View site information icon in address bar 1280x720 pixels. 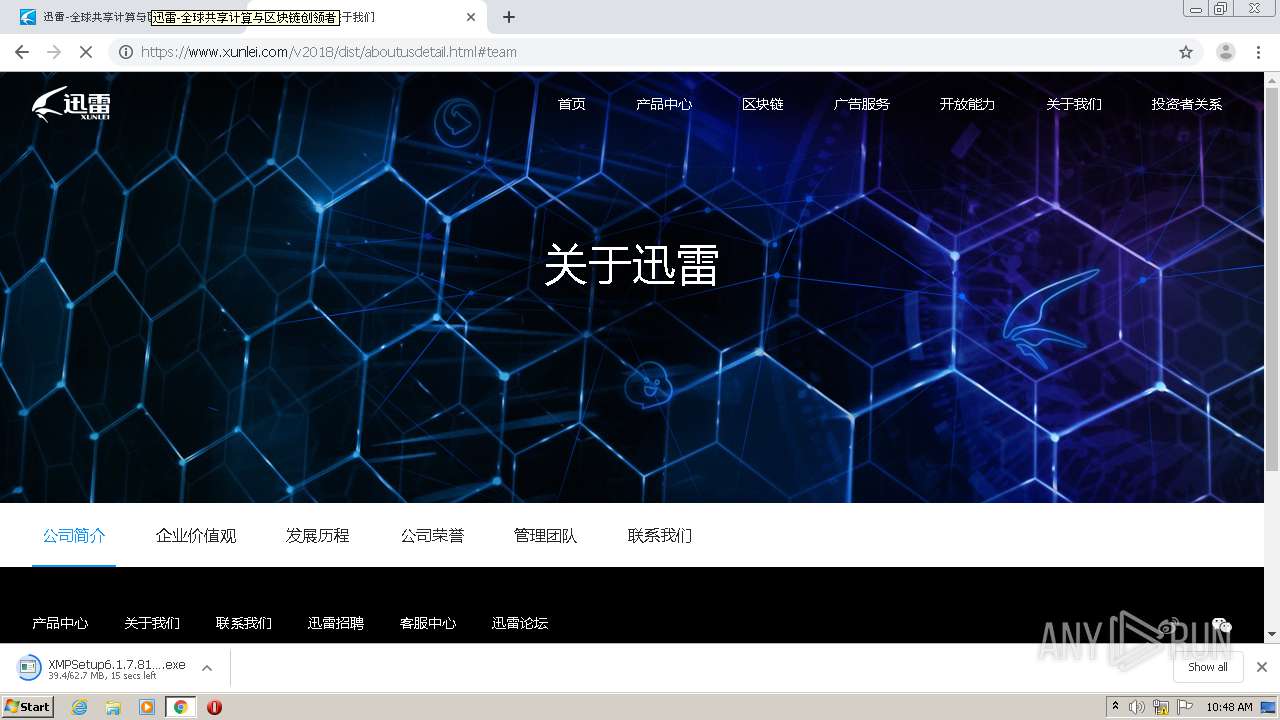click(126, 52)
